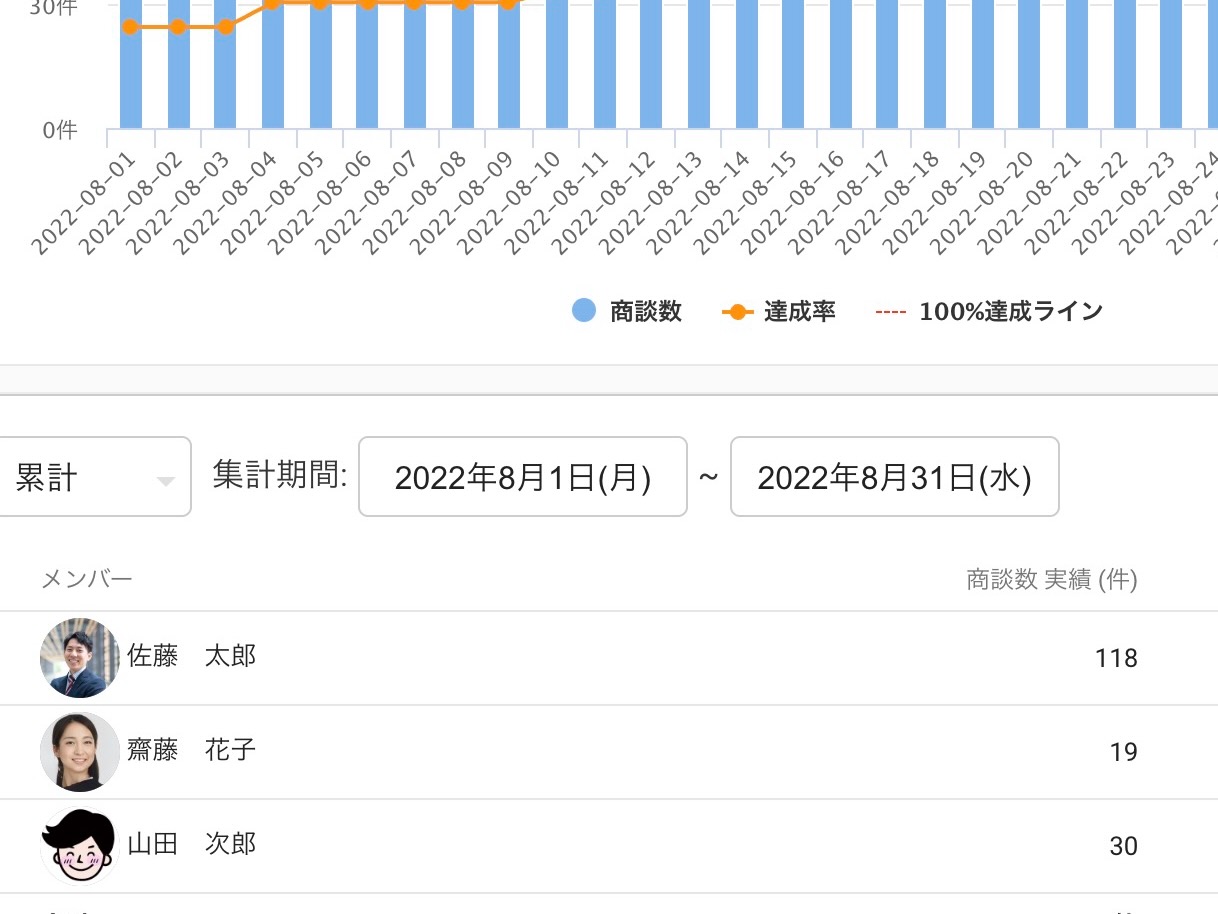Viewport: 1218px width, 914px height.
Task: Click the 0件 y-axis label
Action: click(60, 130)
